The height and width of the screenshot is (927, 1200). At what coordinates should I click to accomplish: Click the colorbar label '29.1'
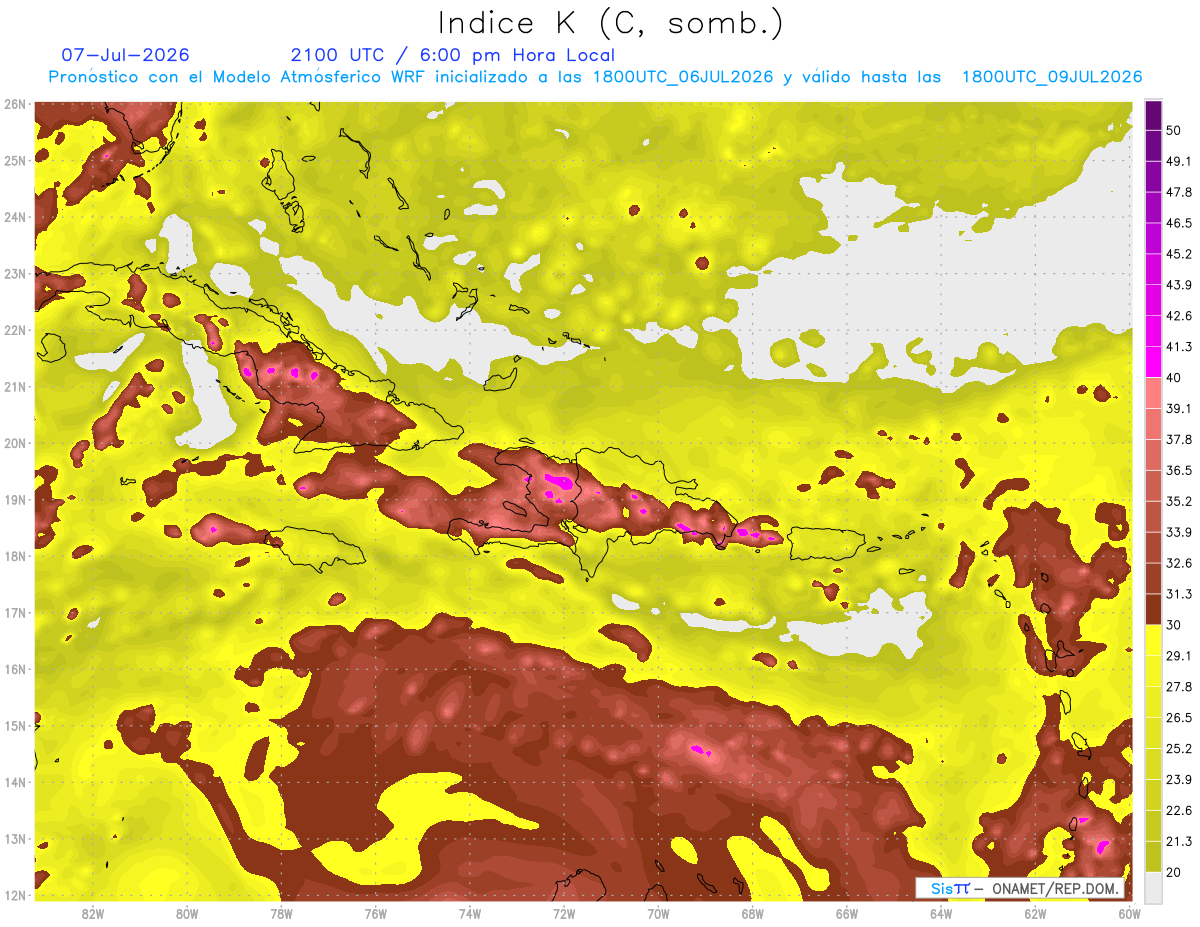click(1179, 656)
